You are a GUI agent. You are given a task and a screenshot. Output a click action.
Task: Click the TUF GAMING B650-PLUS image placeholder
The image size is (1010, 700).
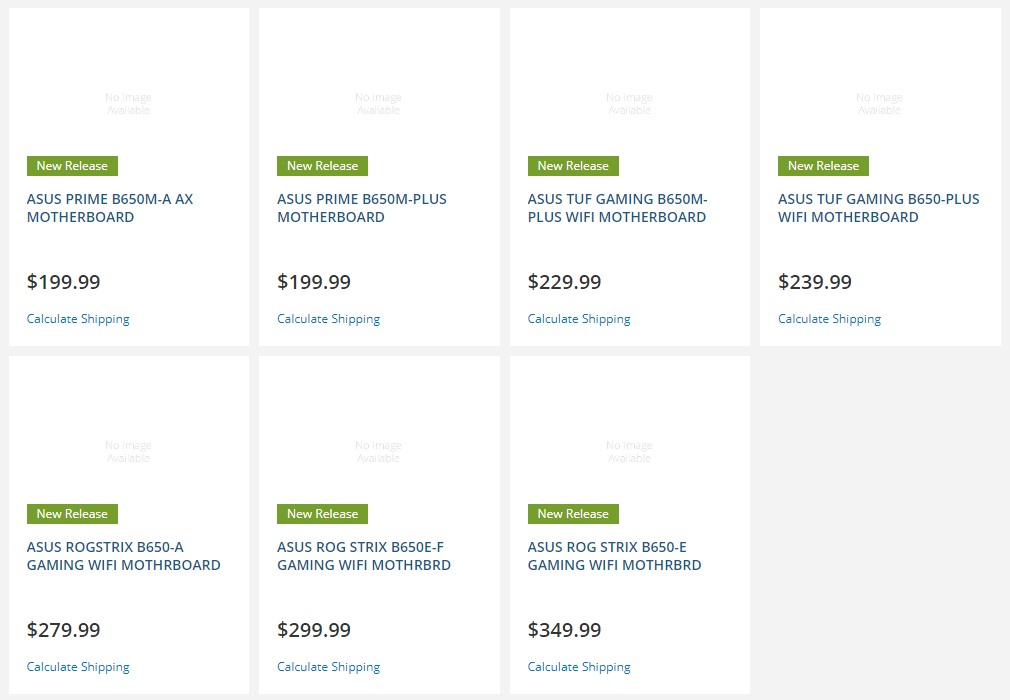pyautogui.click(x=879, y=104)
